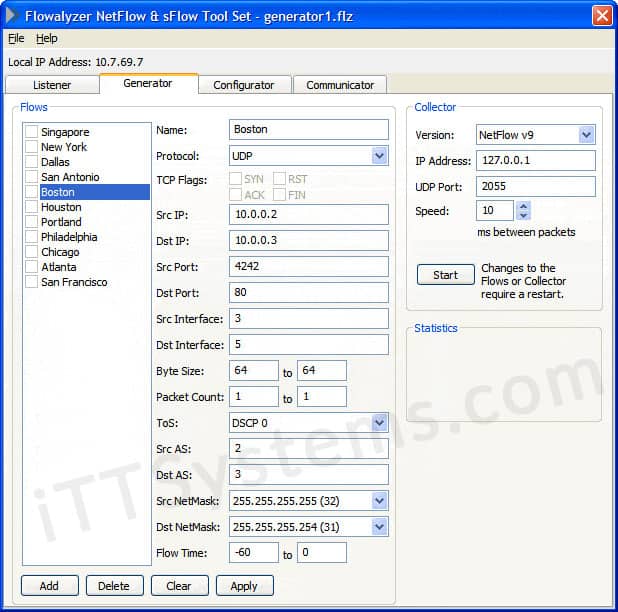Toggle the RST TCP flag checkbox
The image size is (618, 612).
point(279,179)
